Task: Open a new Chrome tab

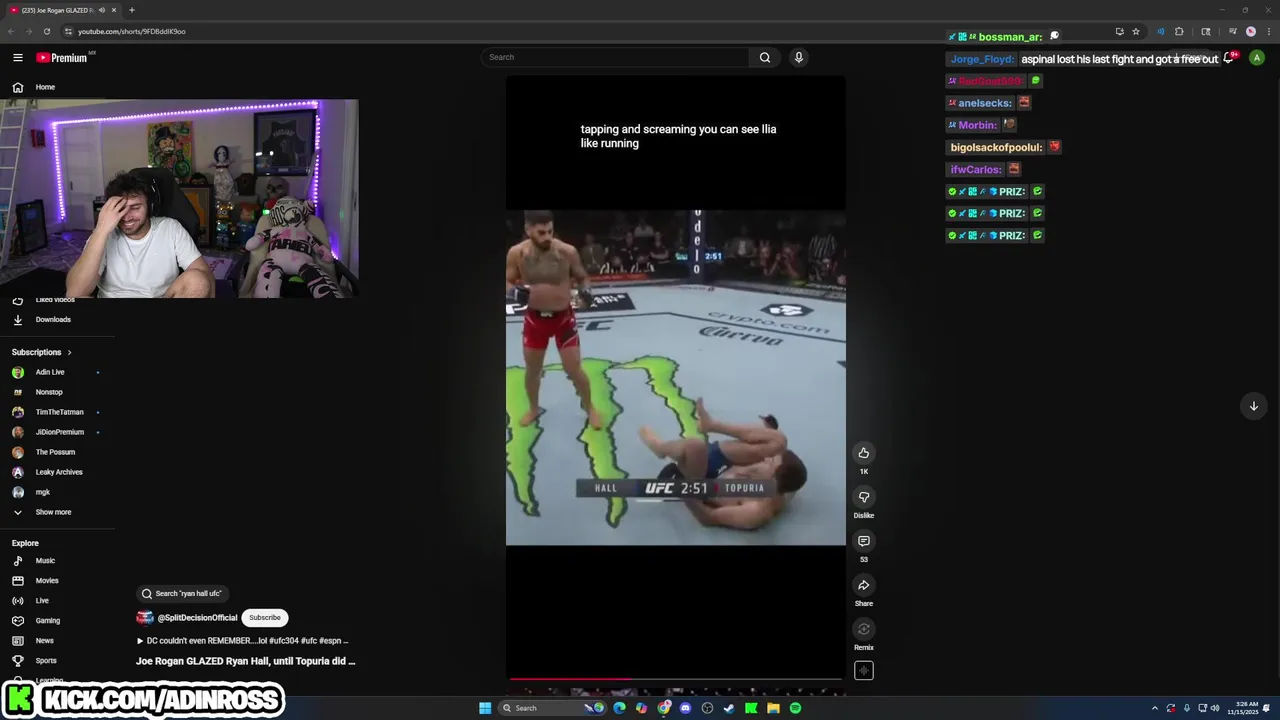Action: tap(132, 10)
